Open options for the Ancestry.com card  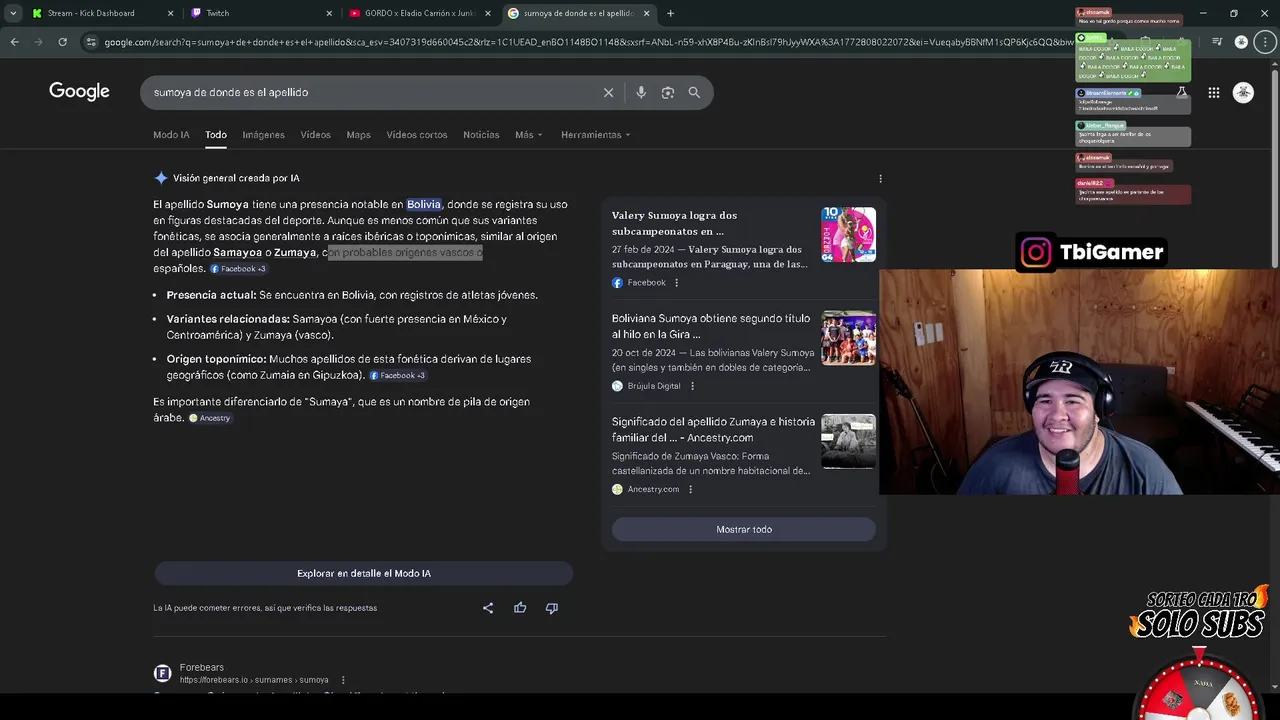click(x=690, y=489)
